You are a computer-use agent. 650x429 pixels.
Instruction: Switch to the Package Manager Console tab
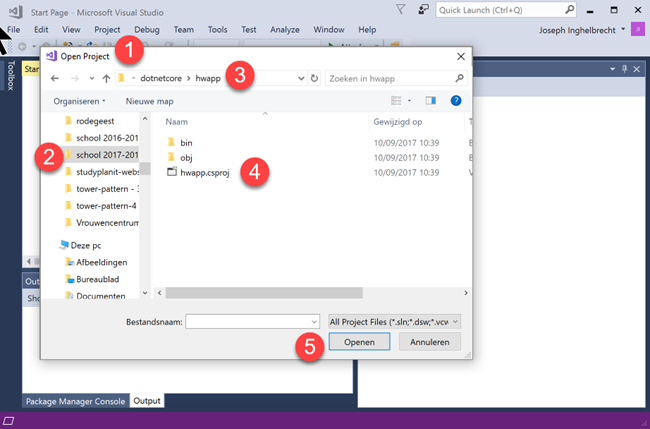75,401
